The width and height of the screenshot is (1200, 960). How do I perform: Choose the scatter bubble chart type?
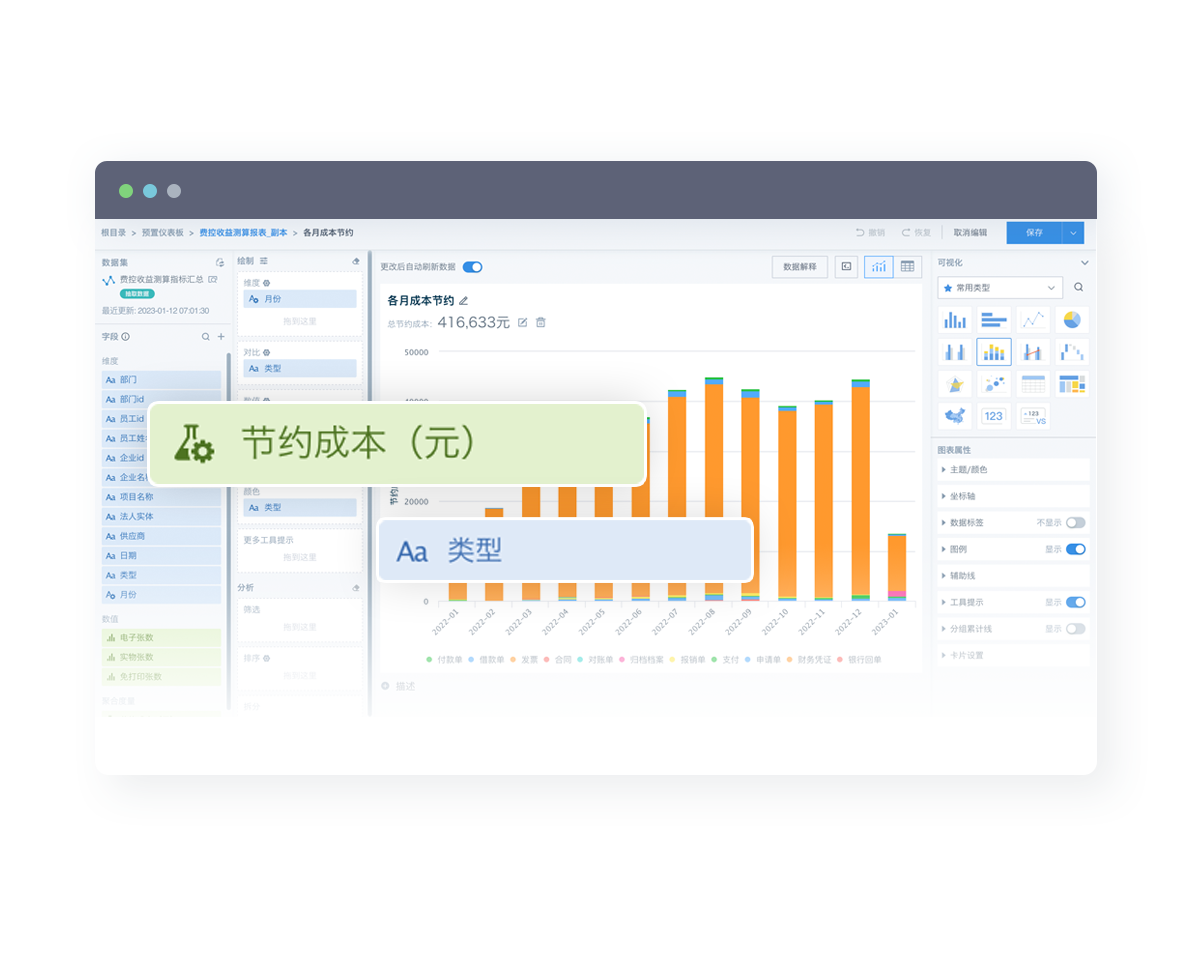point(994,384)
